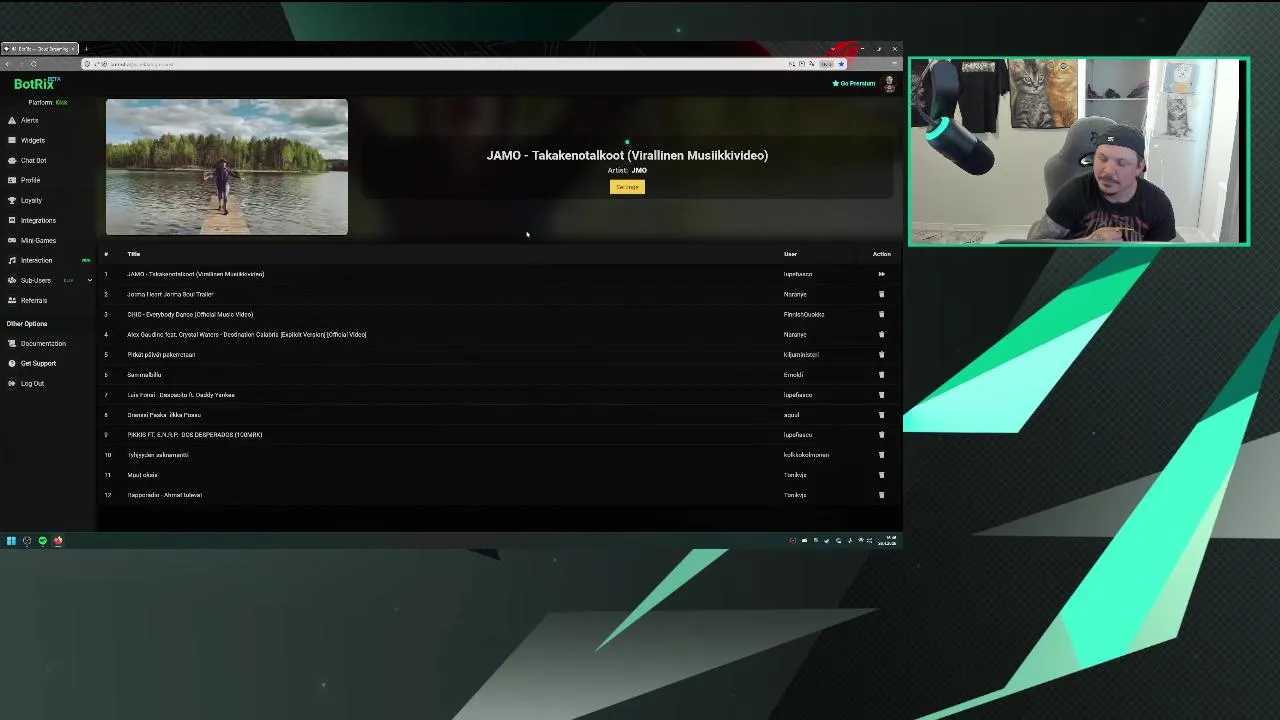Click the Mini-Games gamepad icon

click(x=12, y=240)
